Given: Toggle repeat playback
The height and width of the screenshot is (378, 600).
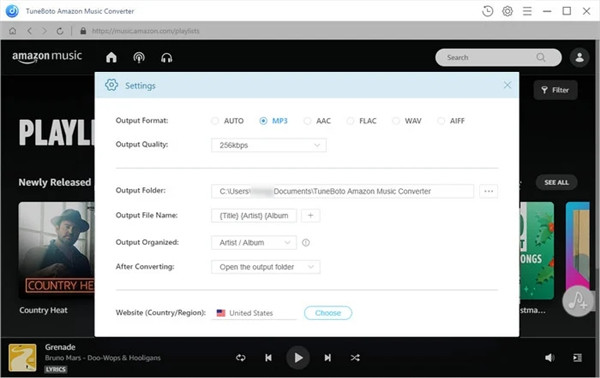Looking at the screenshot, I should [241, 358].
